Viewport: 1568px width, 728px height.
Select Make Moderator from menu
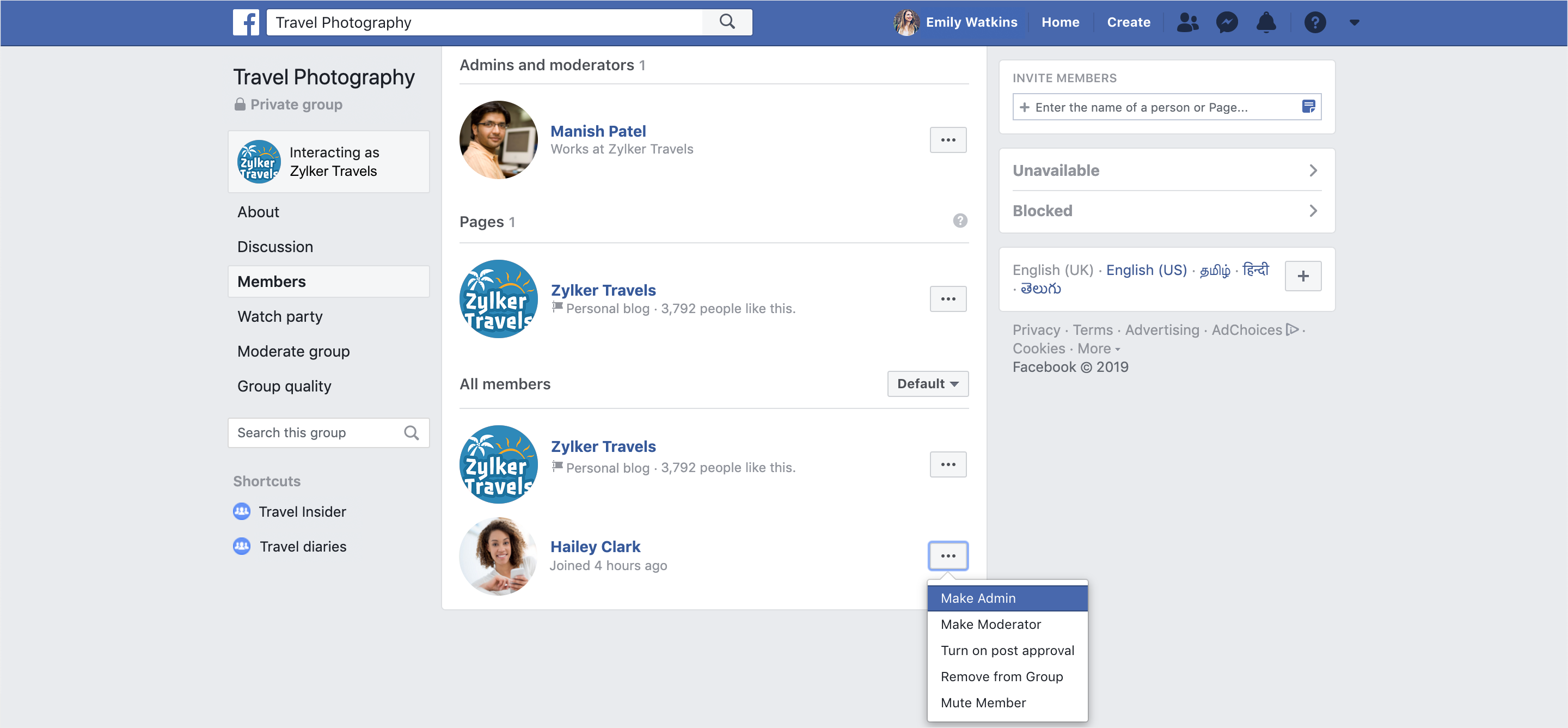pos(990,625)
